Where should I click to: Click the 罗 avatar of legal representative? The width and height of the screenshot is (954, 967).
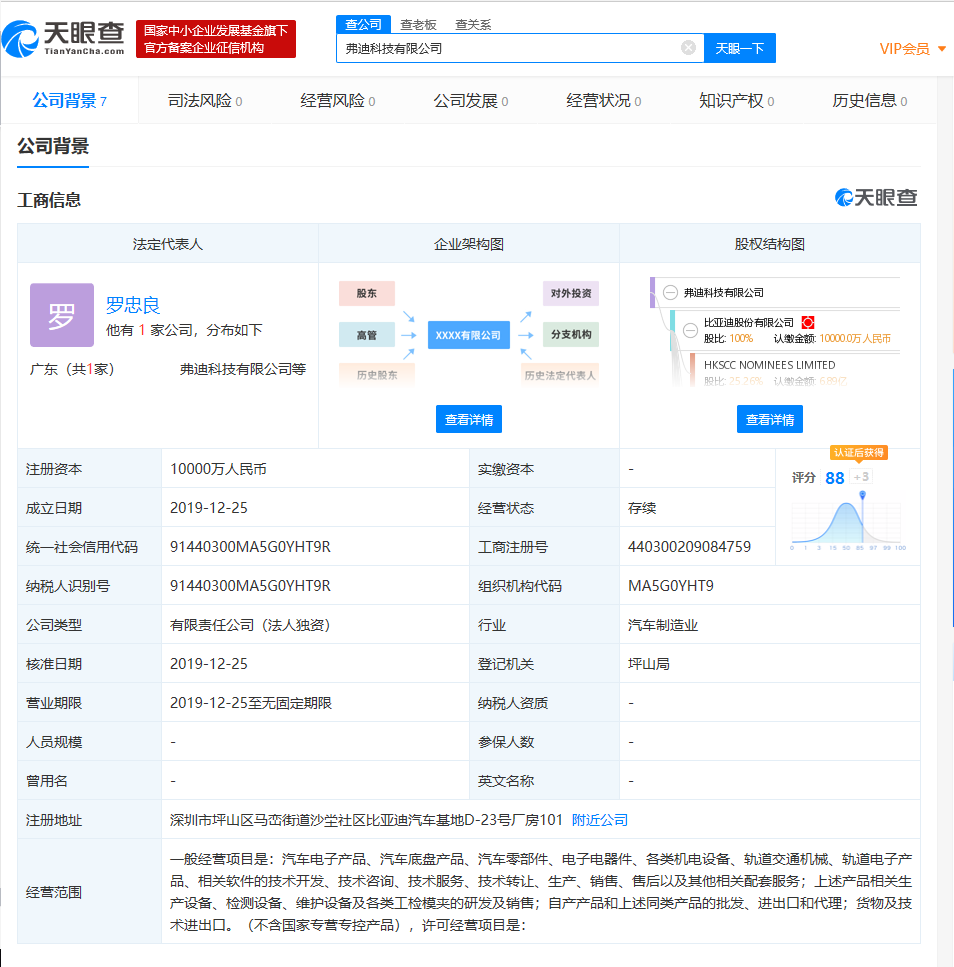pyautogui.click(x=62, y=315)
